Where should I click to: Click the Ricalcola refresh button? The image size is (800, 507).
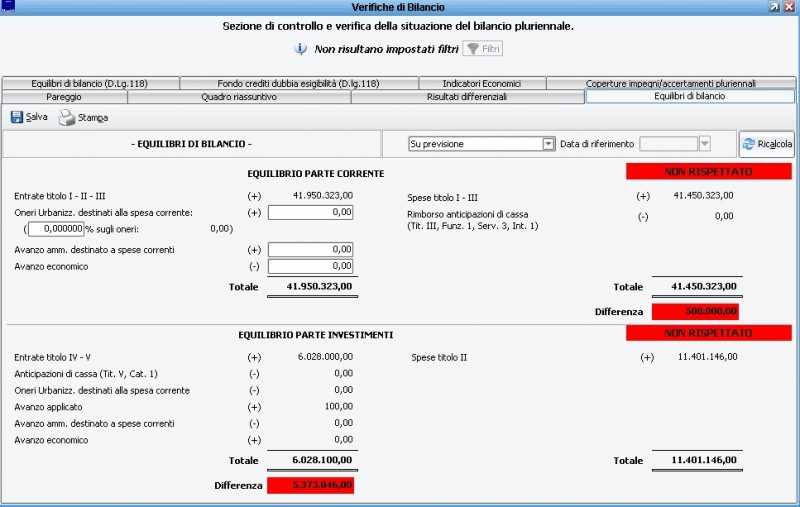(x=766, y=144)
